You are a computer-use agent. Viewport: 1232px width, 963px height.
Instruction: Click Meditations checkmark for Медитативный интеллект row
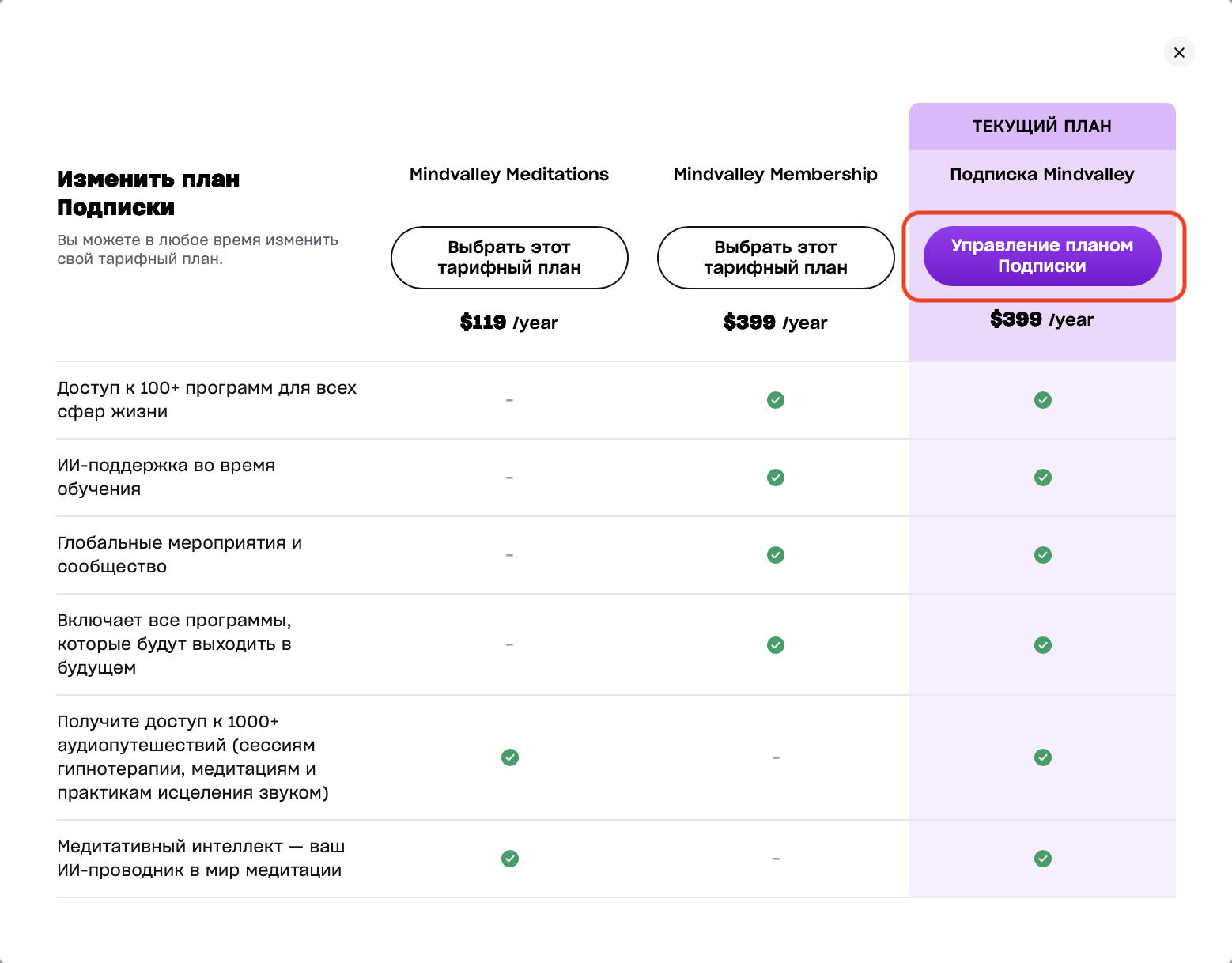(510, 859)
